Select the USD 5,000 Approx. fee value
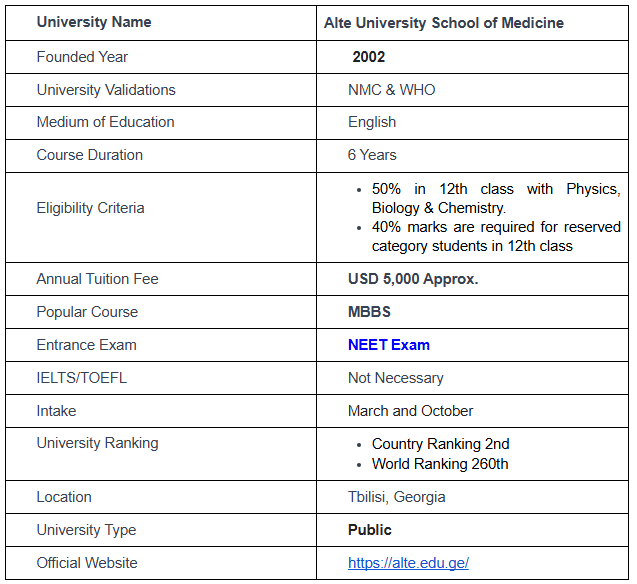 pos(413,279)
